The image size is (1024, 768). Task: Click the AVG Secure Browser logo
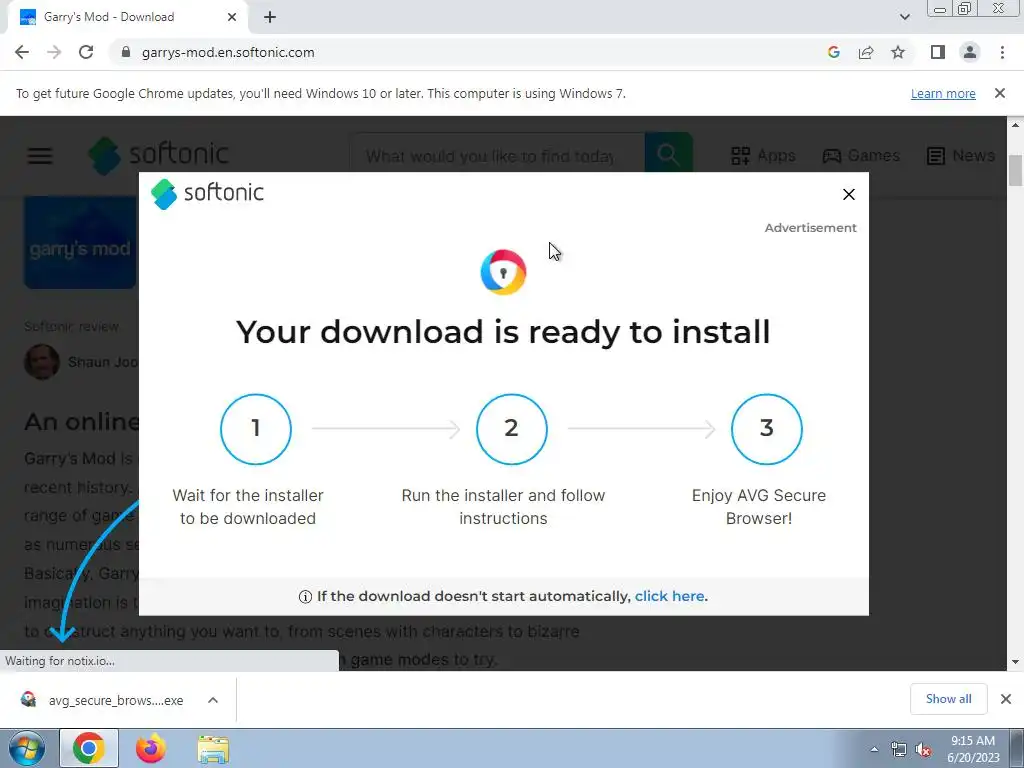pyautogui.click(x=504, y=272)
